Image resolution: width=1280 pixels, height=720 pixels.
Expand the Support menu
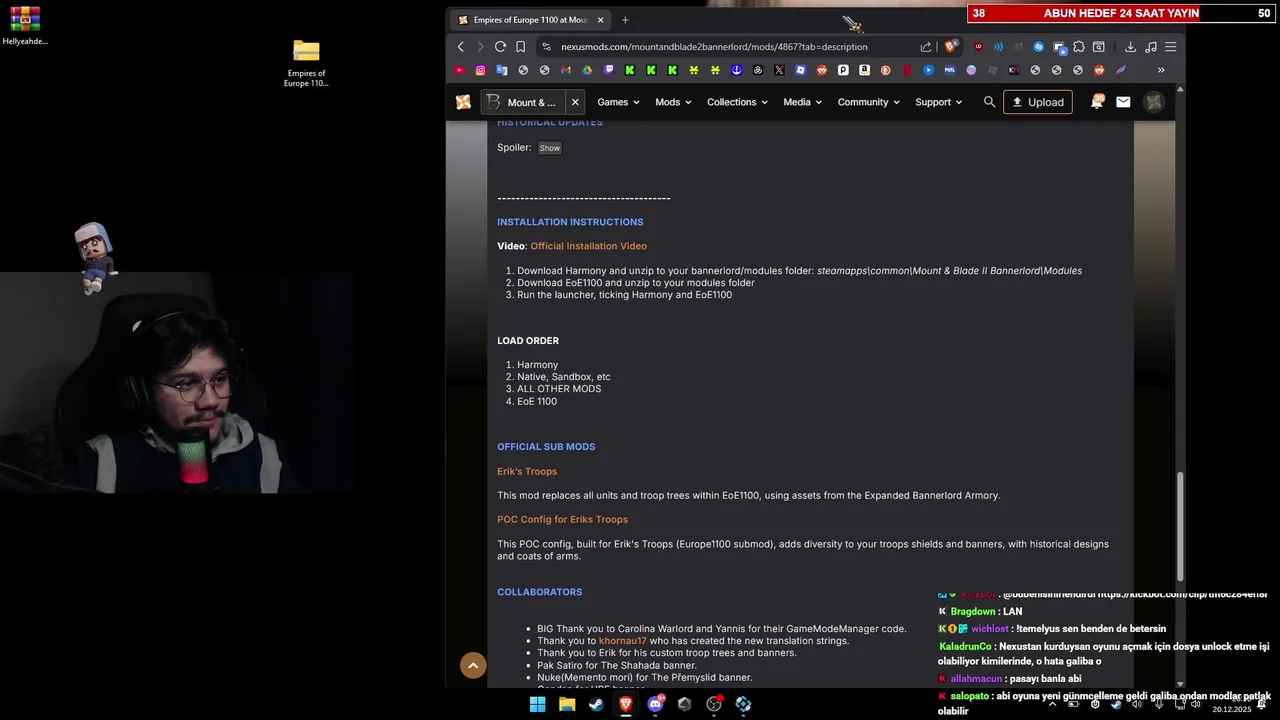tap(938, 102)
